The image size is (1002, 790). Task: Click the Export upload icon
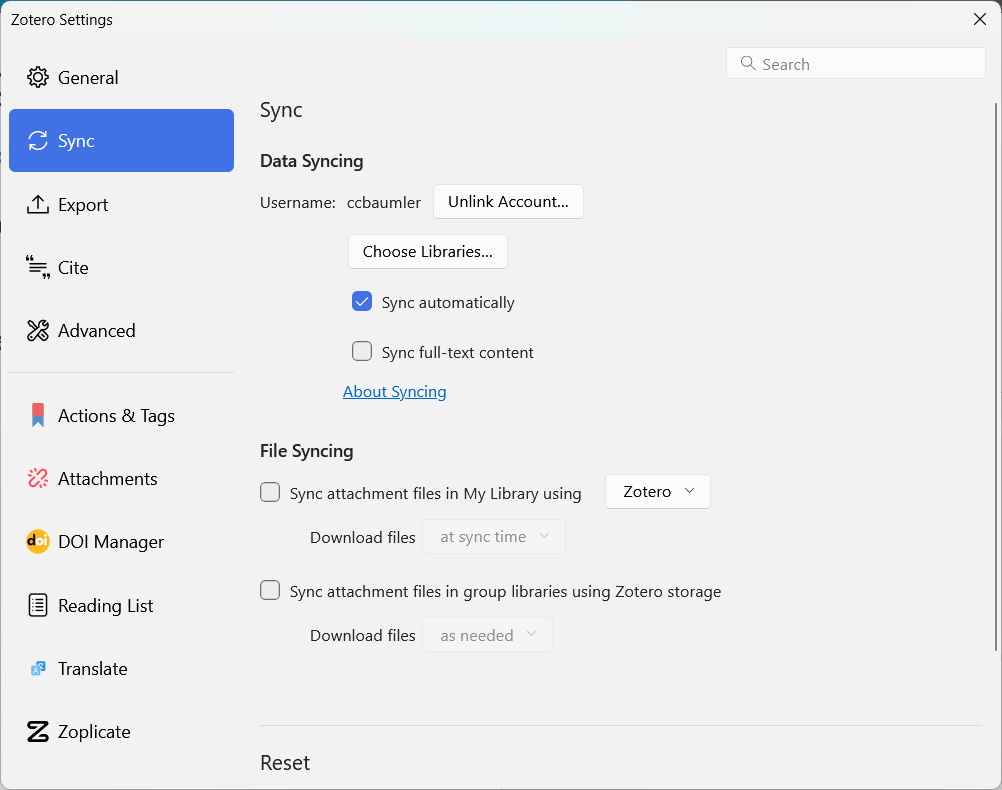[x=38, y=205]
